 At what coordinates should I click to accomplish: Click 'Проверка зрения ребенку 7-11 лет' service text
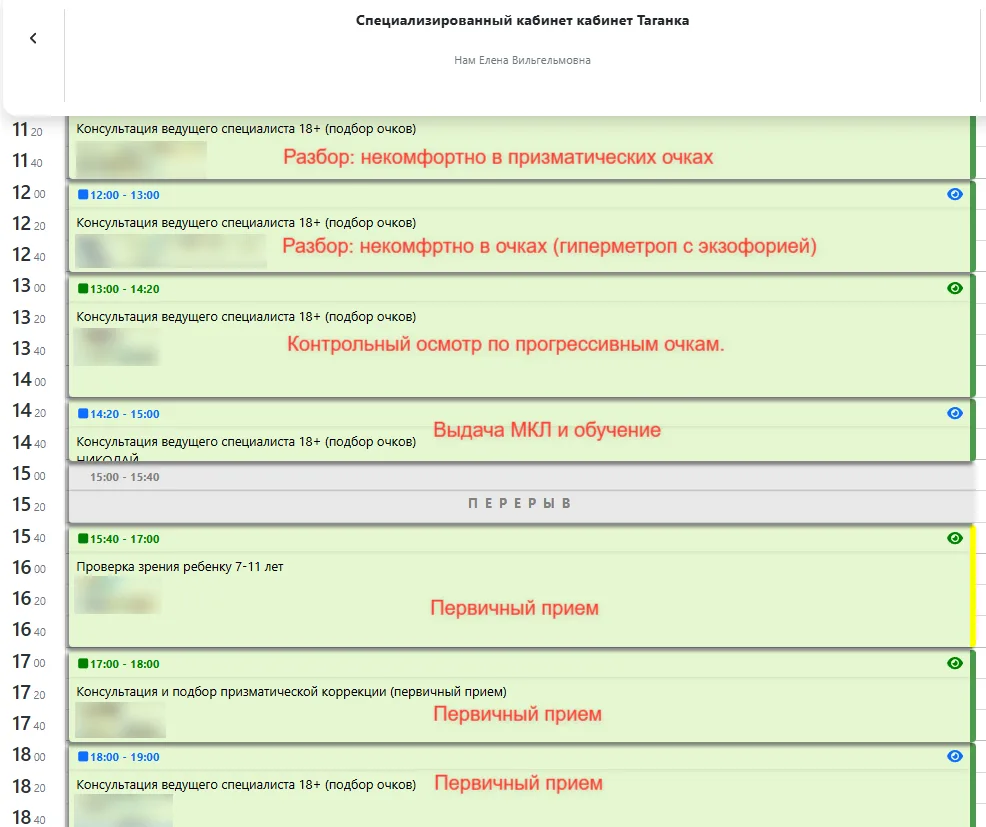pyautogui.click(x=180, y=567)
